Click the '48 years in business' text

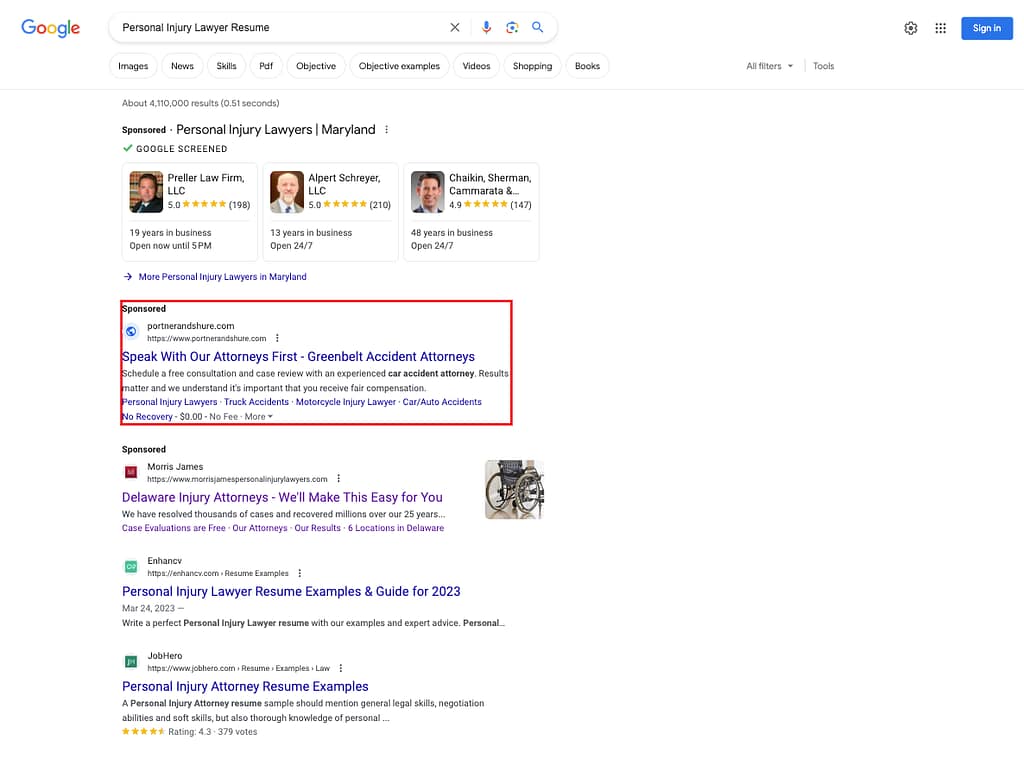point(452,233)
